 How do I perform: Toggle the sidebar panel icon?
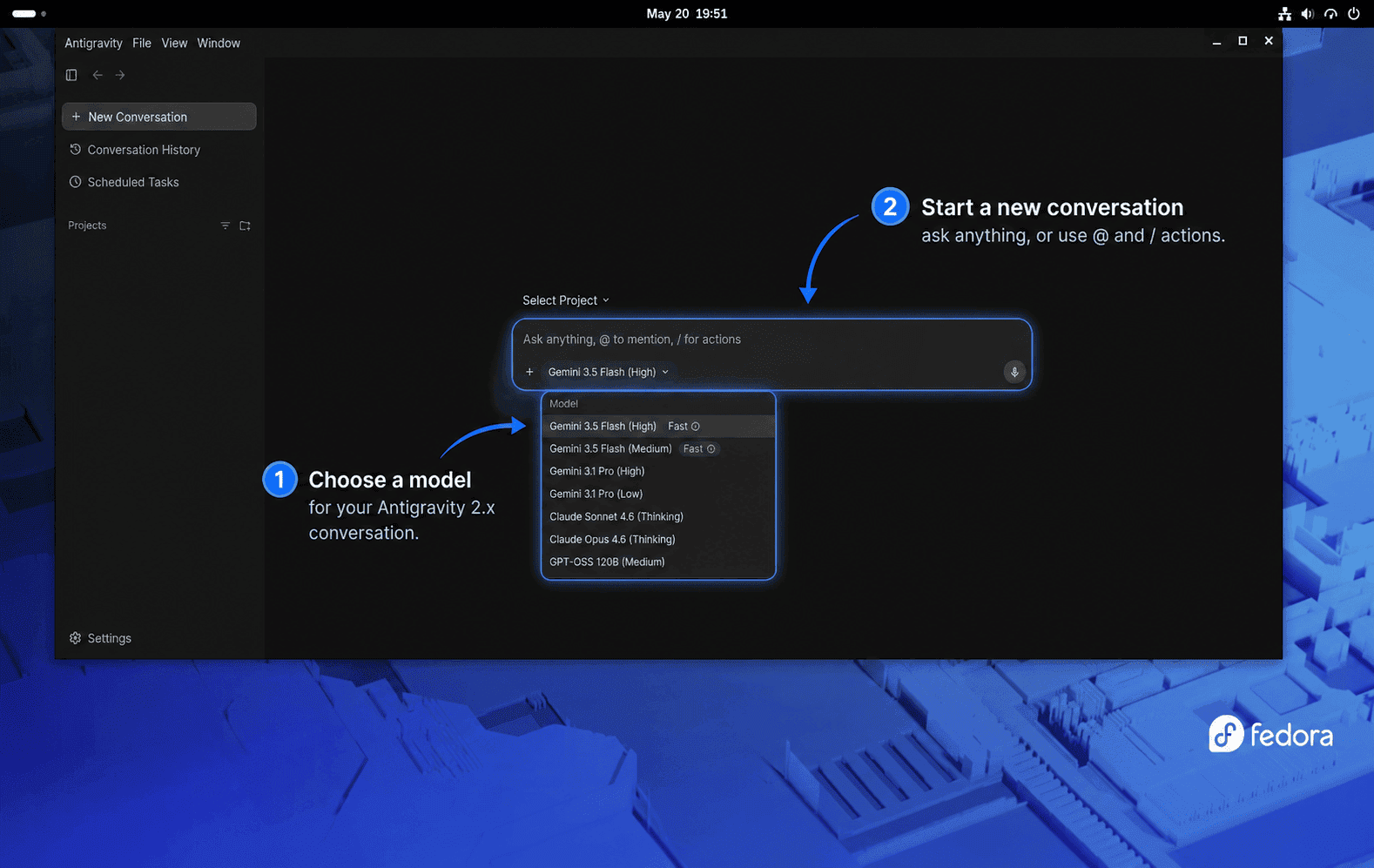(71, 75)
